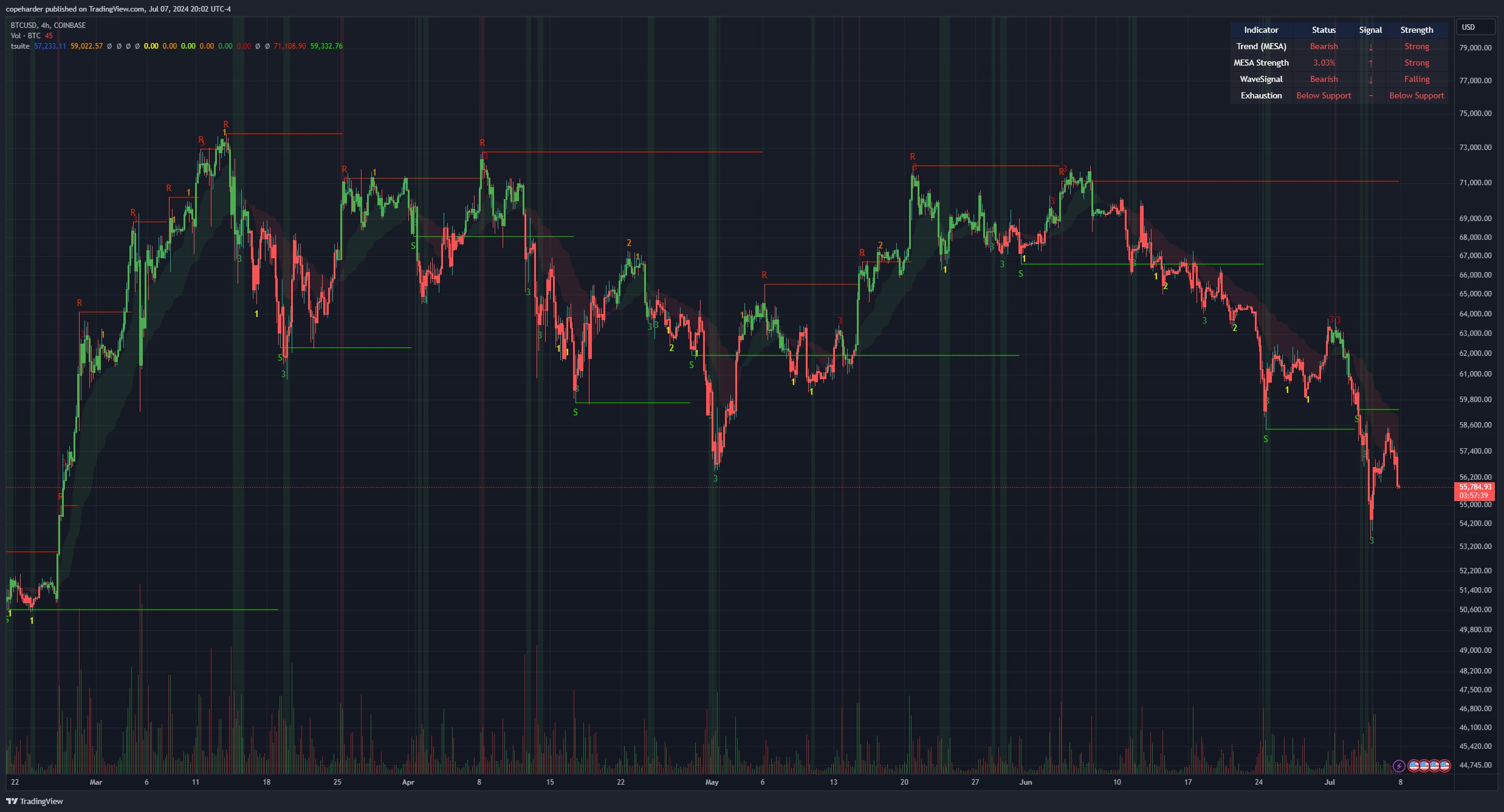Click the Trend (MESA) row label
1504x812 pixels.
[1261, 47]
